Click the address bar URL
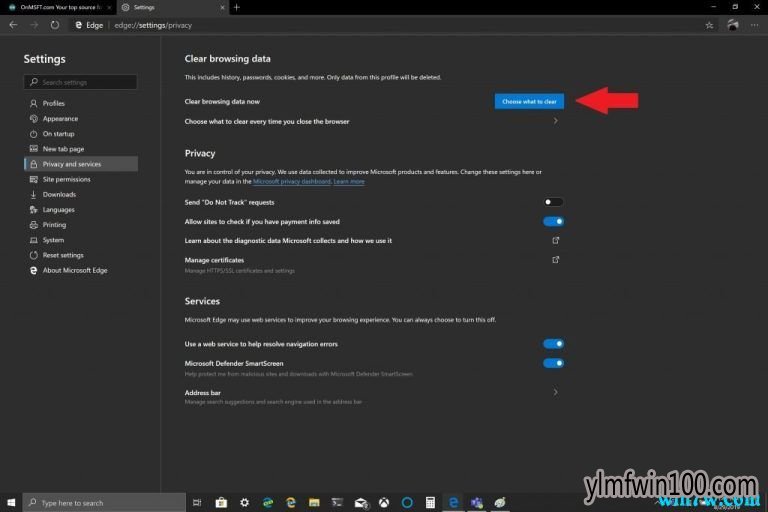Image resolution: width=768 pixels, height=512 pixels. point(153,25)
